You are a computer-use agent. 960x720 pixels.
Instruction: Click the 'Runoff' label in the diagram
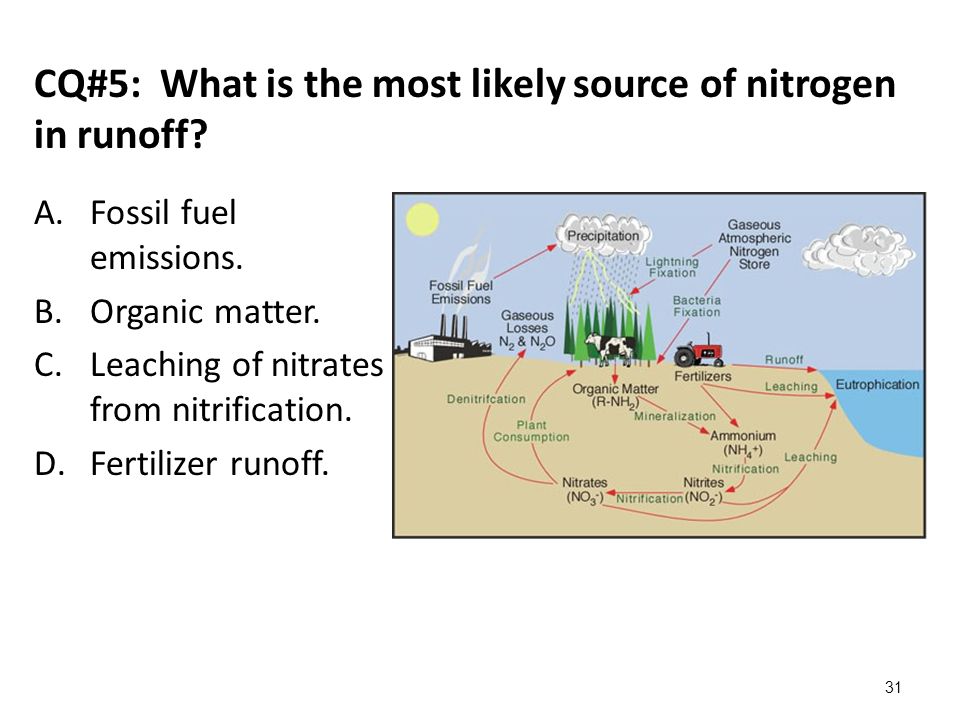tap(784, 359)
